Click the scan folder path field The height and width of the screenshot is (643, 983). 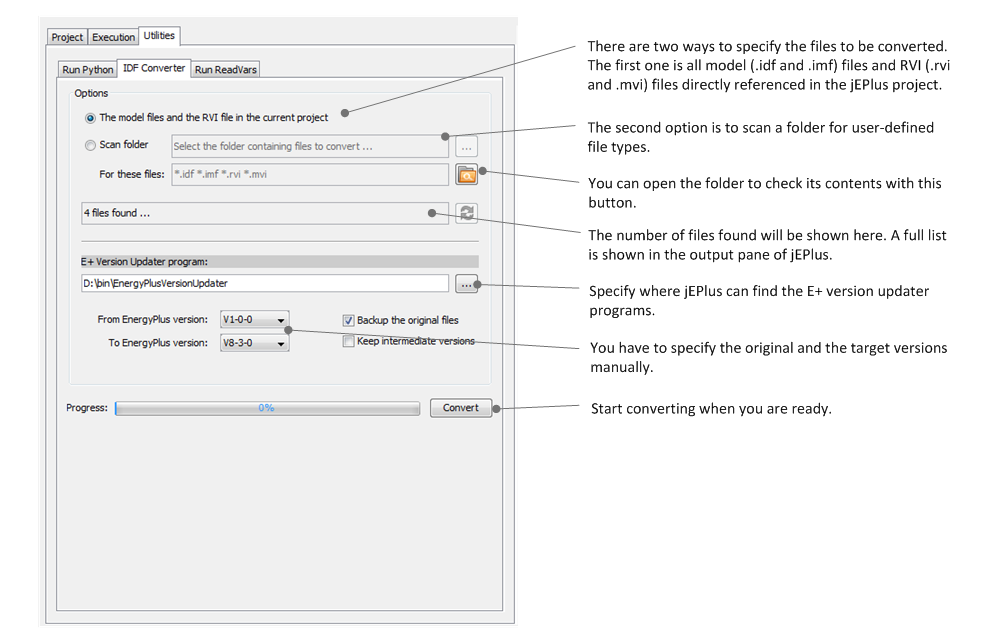click(310, 147)
